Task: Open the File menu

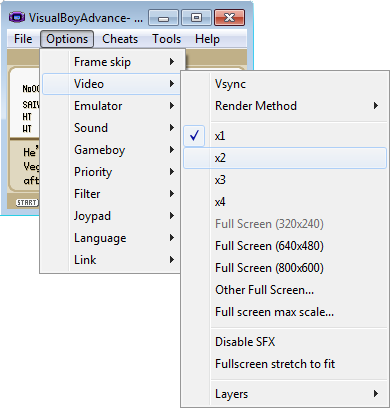Action: click(x=23, y=39)
